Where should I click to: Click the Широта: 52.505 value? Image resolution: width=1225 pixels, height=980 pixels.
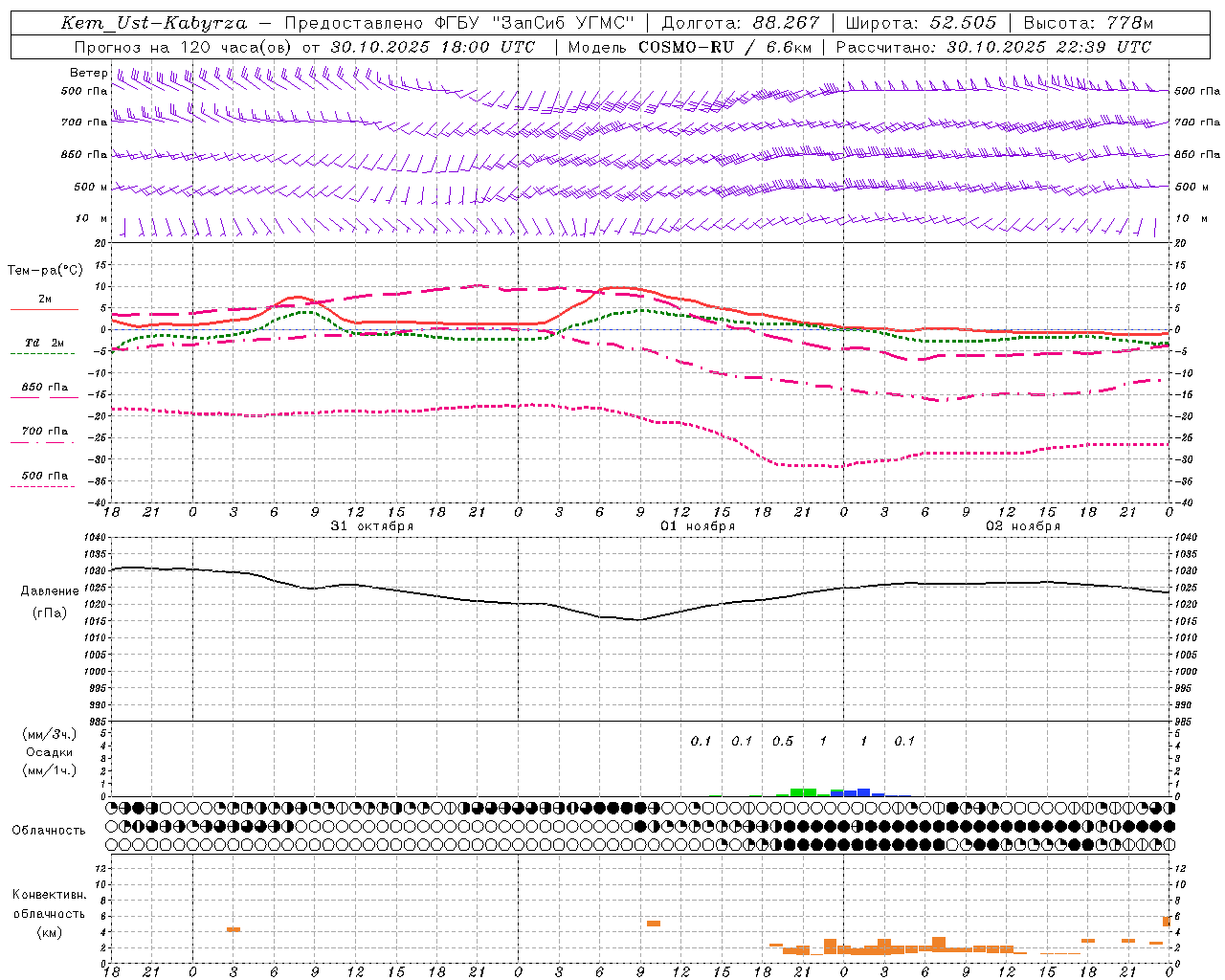click(x=921, y=23)
